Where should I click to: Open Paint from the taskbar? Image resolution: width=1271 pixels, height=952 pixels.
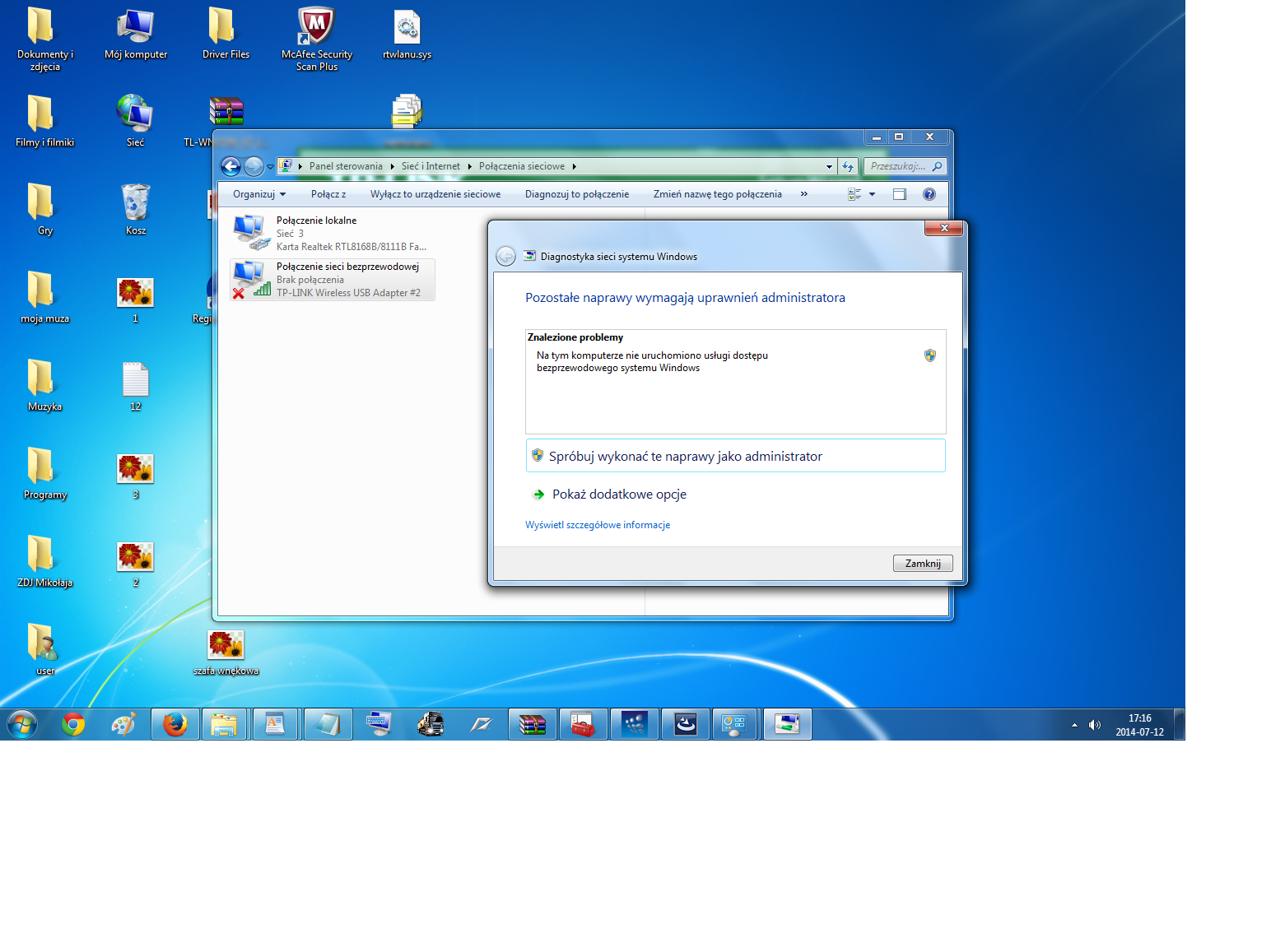[123, 725]
